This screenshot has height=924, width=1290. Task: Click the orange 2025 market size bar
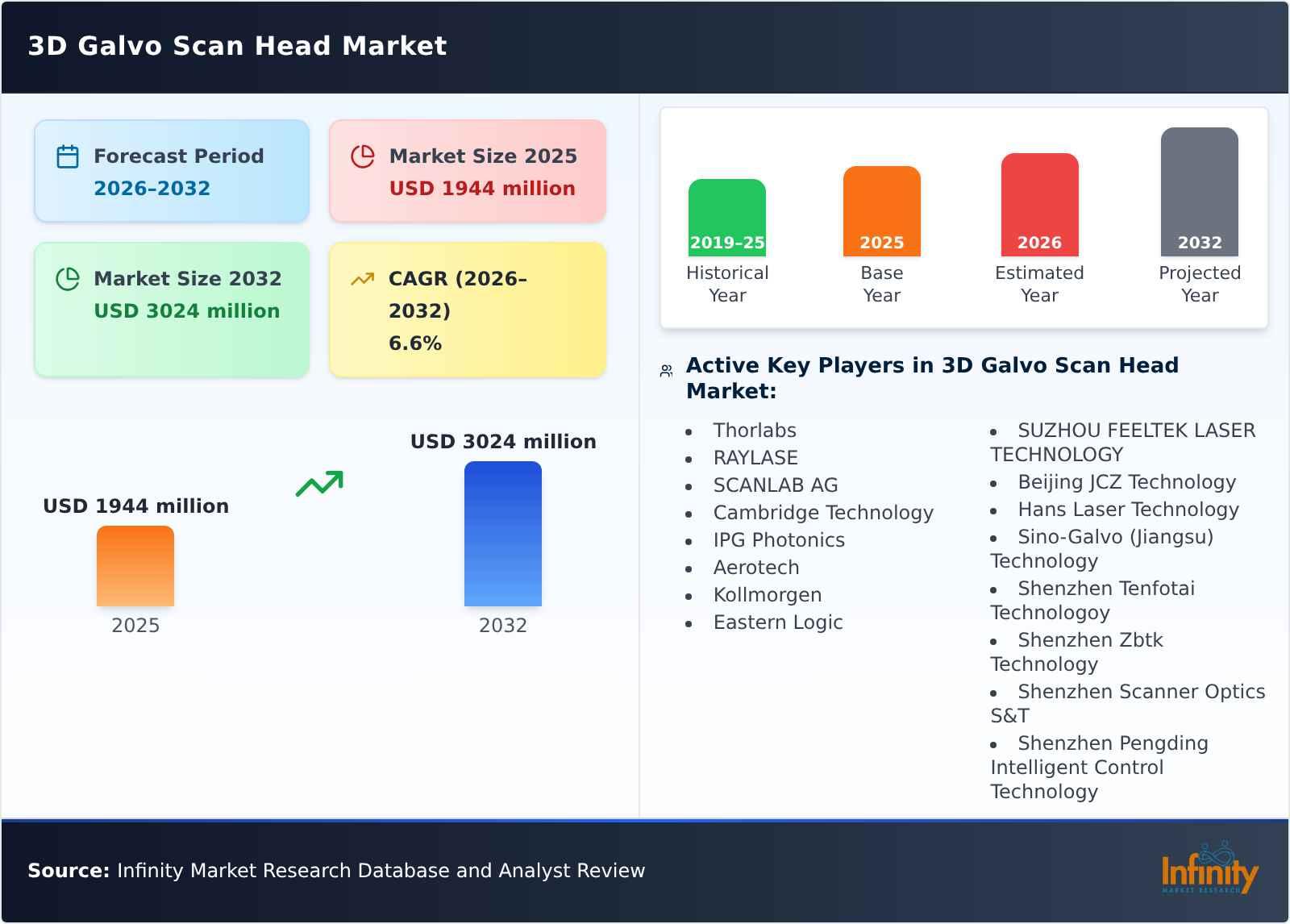coord(135,565)
